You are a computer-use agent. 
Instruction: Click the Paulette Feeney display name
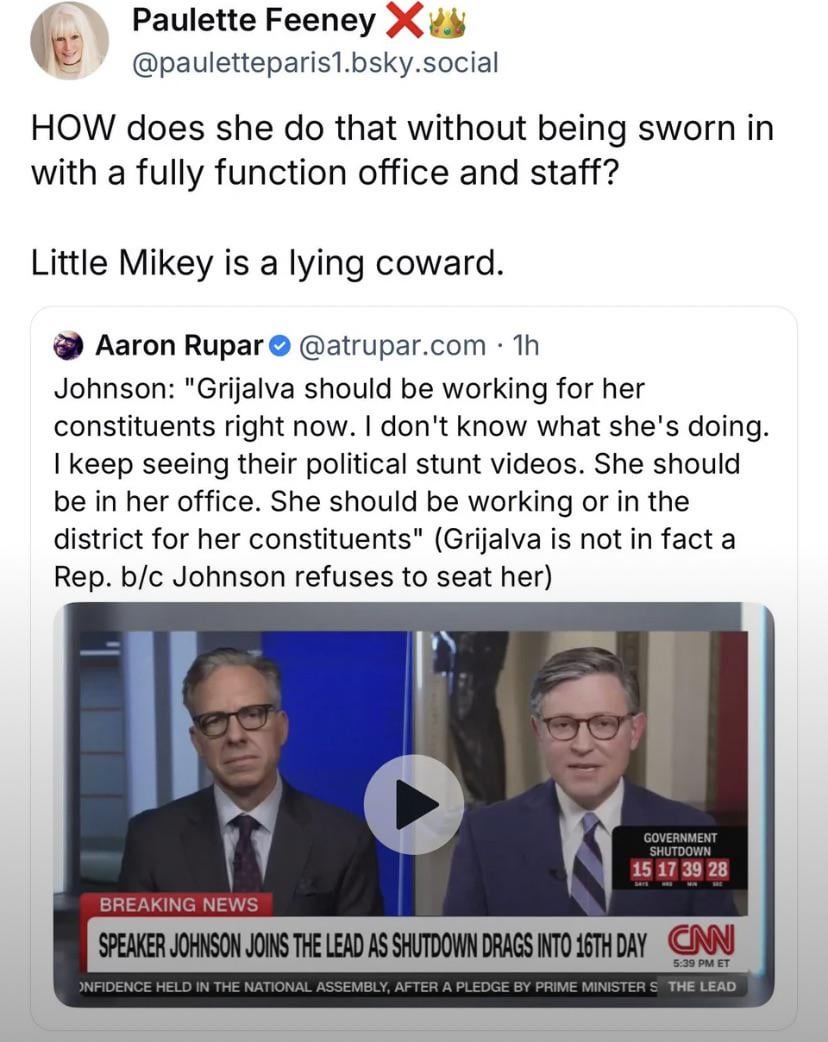click(254, 21)
